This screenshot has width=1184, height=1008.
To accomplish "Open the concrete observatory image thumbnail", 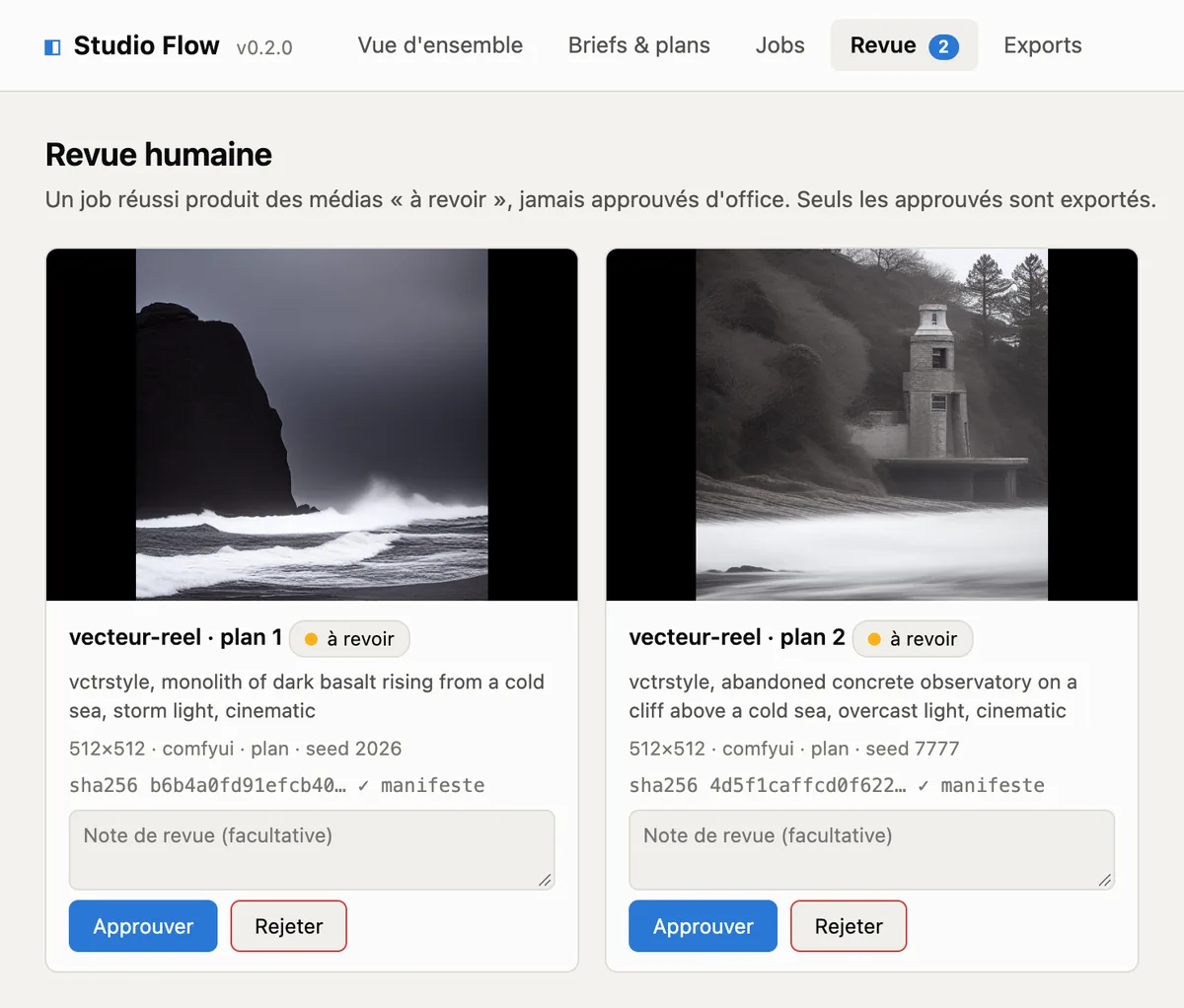I will coord(872,424).
